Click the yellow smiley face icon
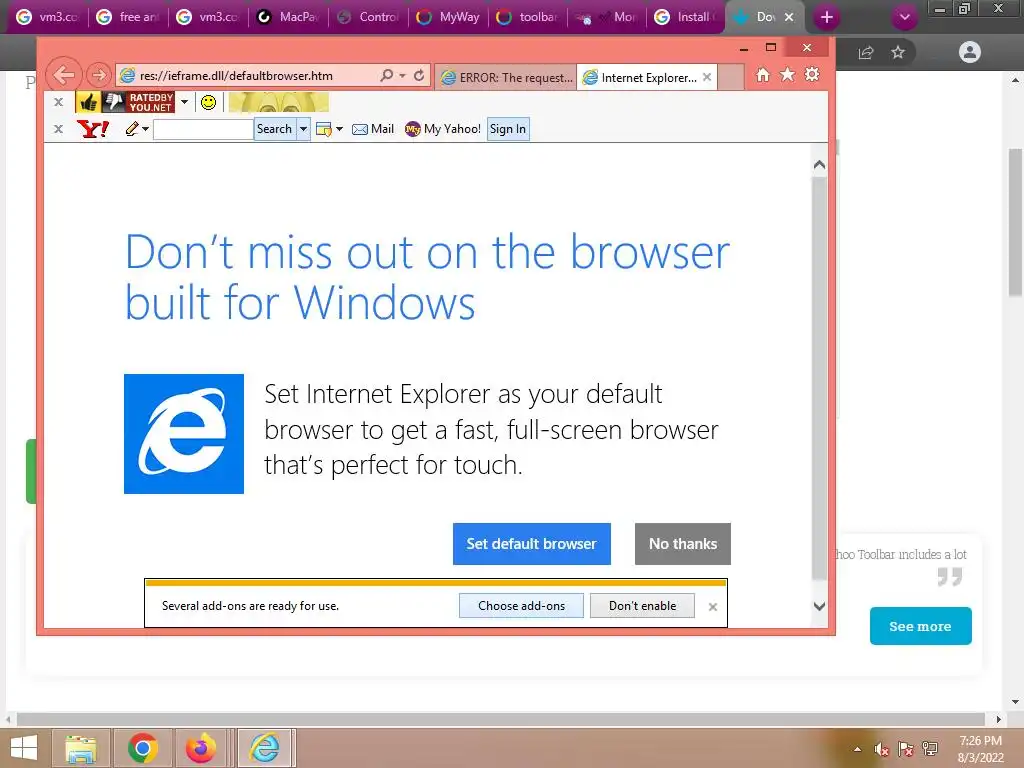Screen dimensions: 1024x768 coord(208,103)
